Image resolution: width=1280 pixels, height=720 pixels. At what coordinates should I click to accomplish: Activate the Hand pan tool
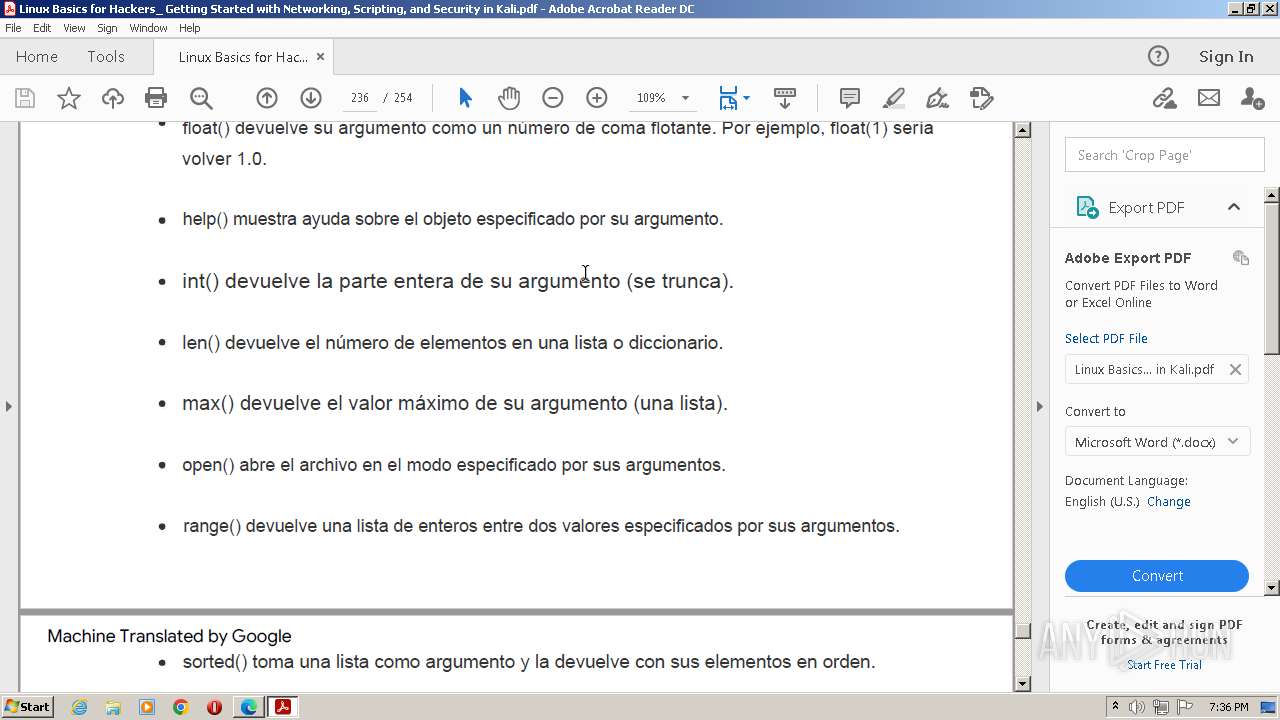coord(509,98)
